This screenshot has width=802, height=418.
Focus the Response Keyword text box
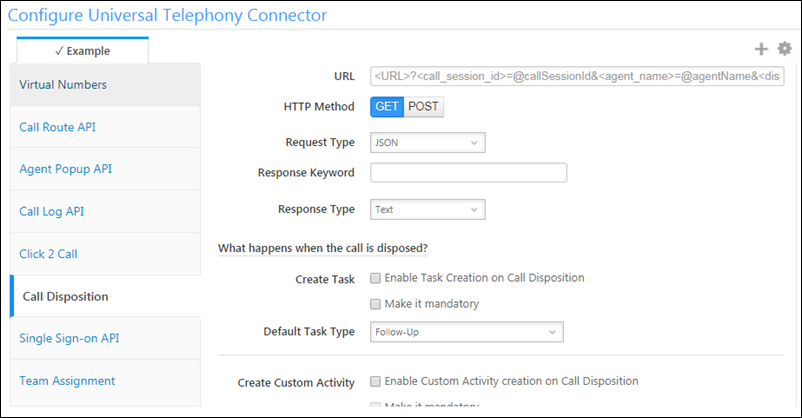click(468, 173)
